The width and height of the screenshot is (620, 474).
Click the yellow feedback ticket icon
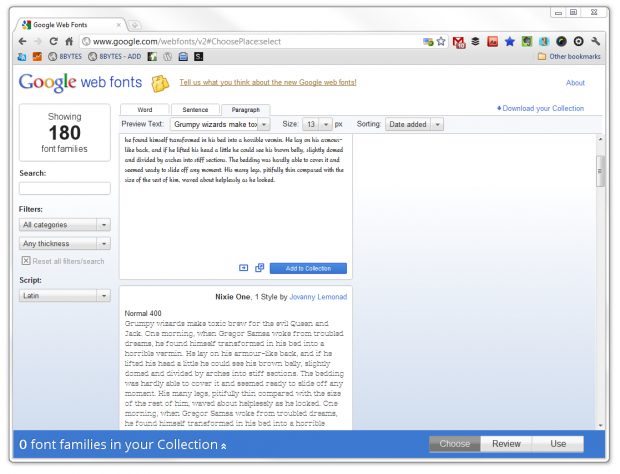160,83
